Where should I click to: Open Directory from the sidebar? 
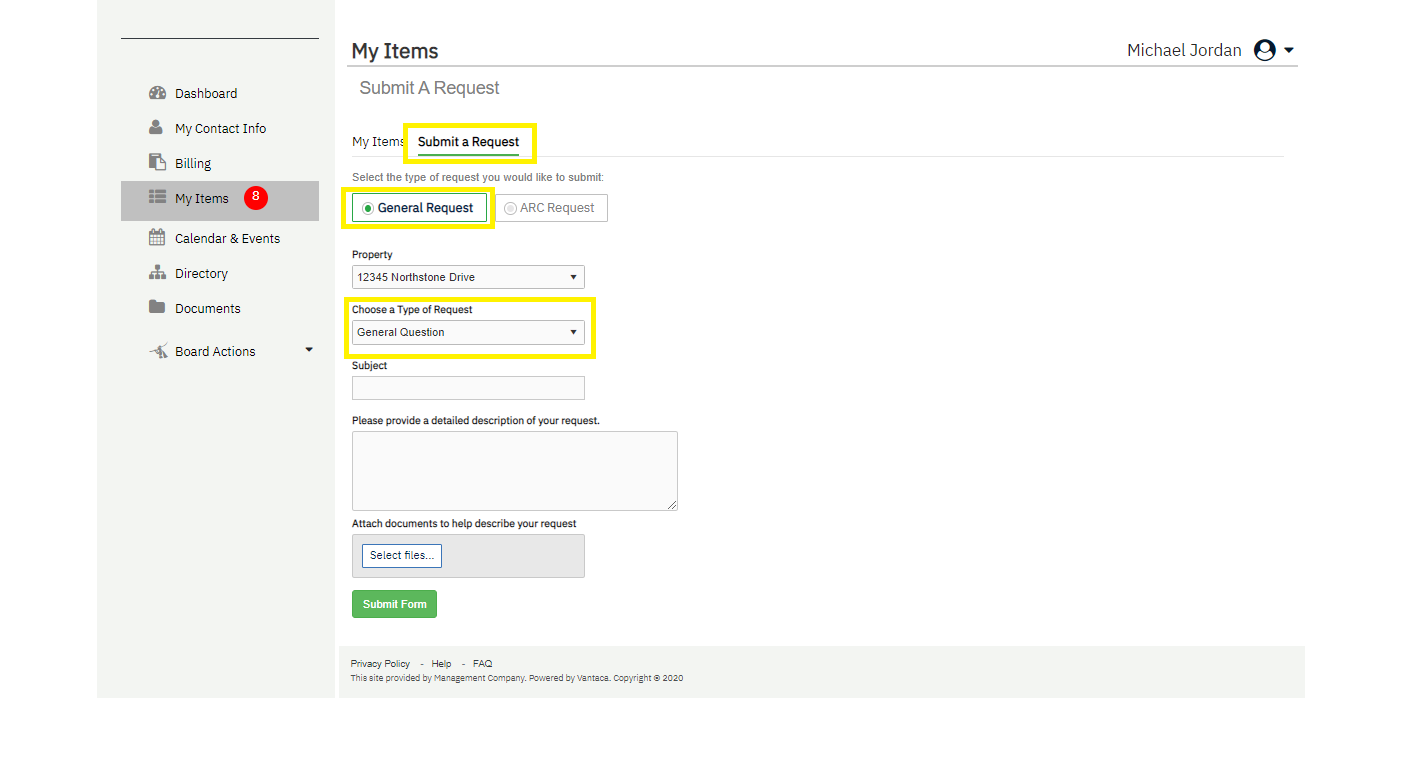click(201, 273)
